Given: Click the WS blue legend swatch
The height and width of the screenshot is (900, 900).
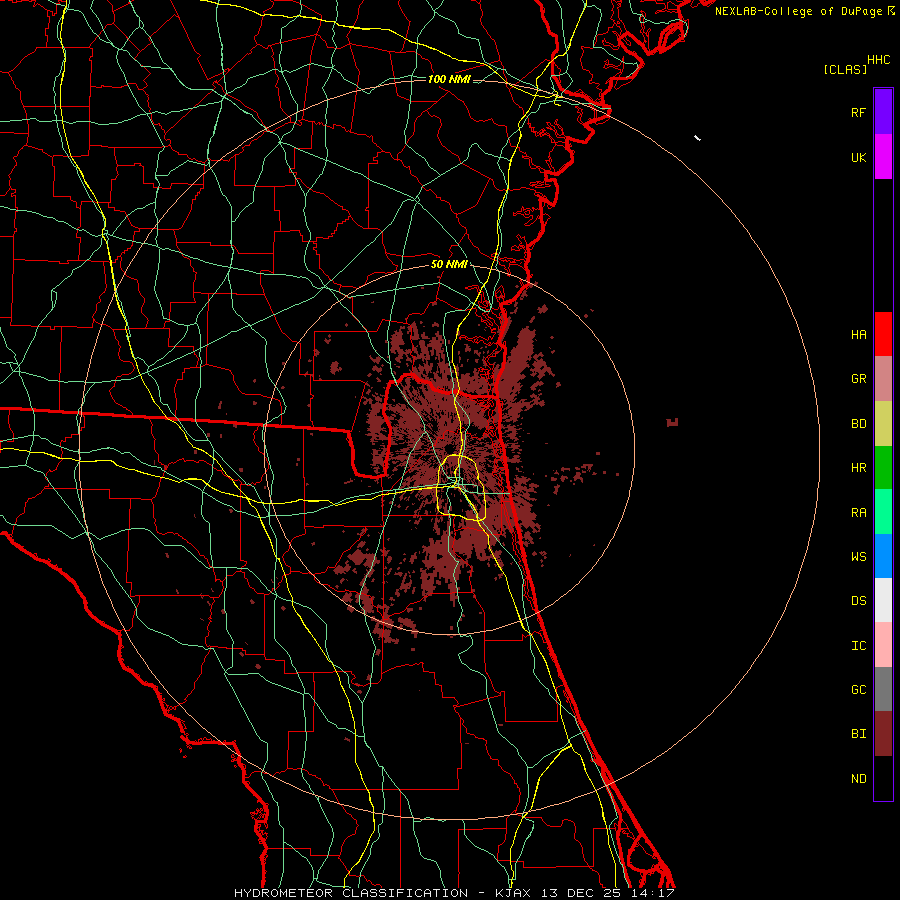Looking at the screenshot, I should [x=883, y=556].
